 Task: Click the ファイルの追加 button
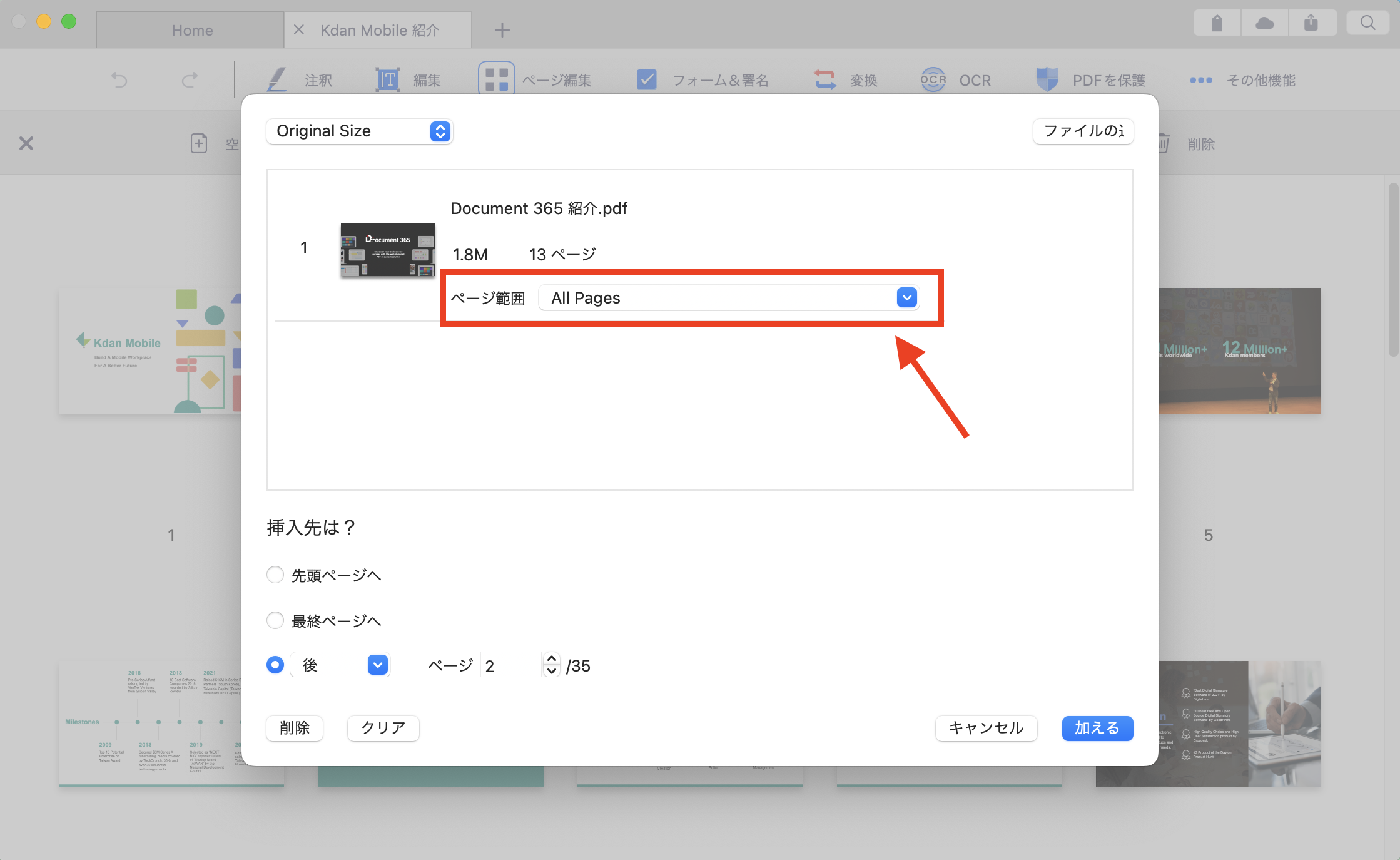point(1083,131)
